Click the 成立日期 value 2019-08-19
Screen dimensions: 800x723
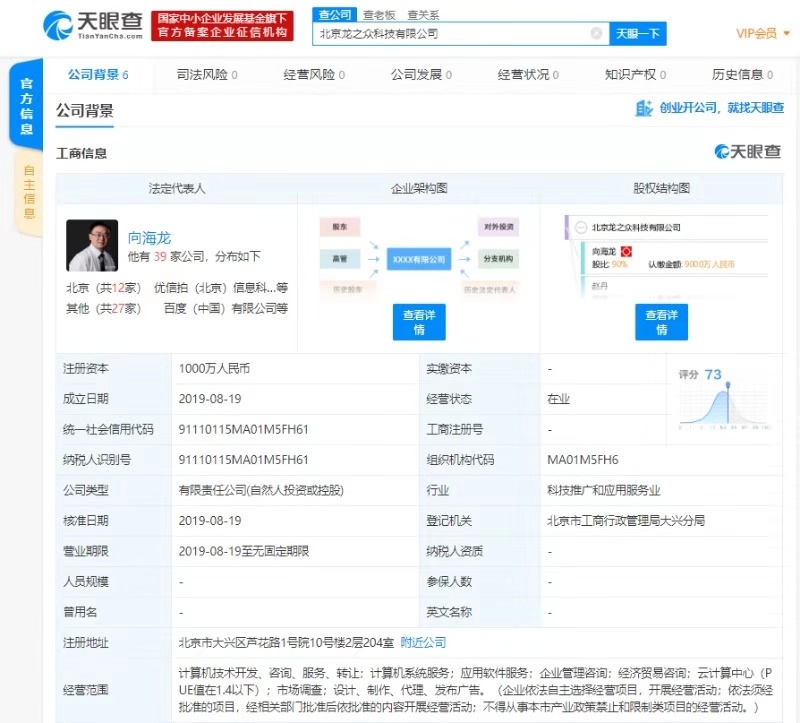point(210,398)
